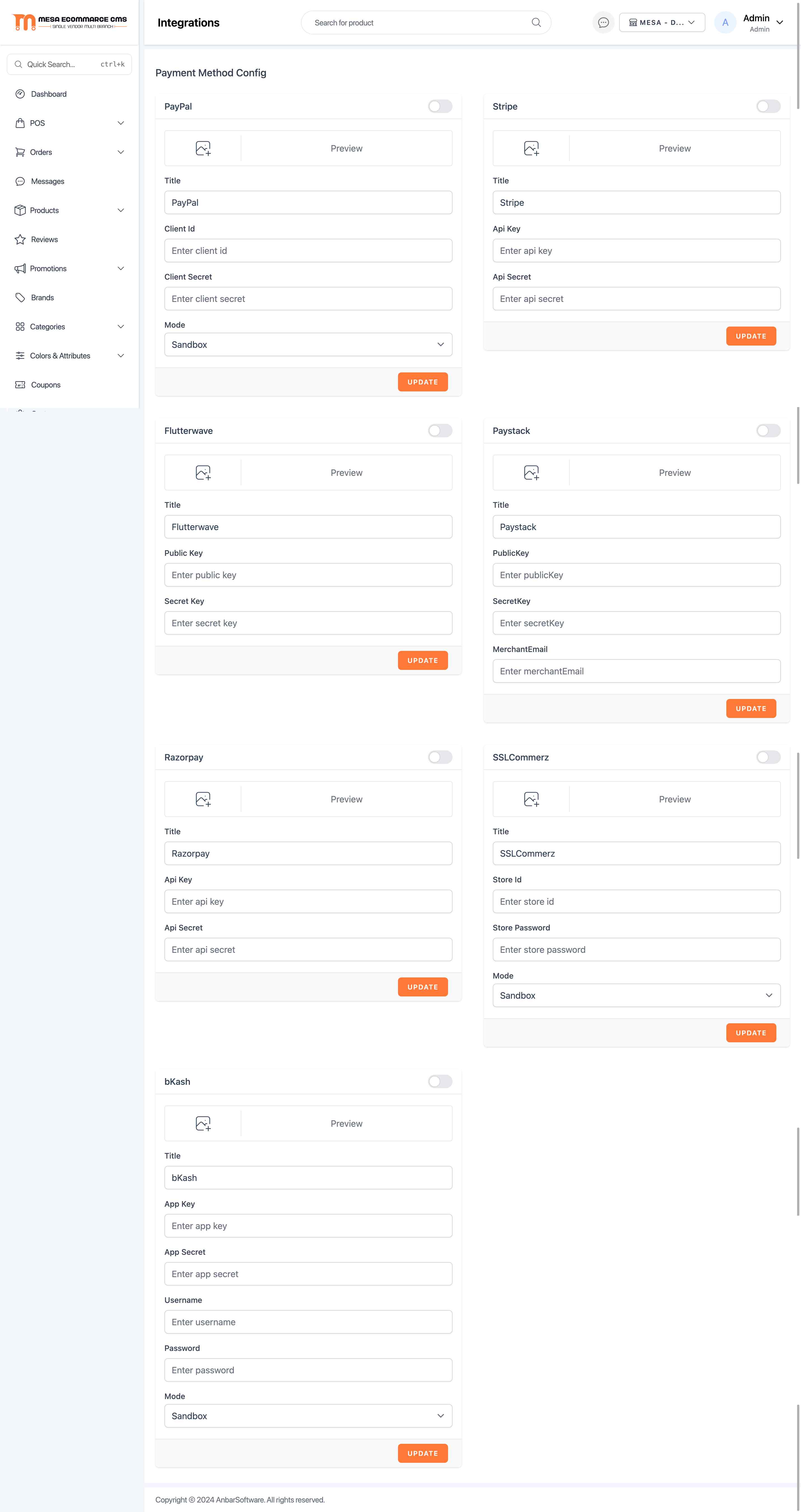Focus the Stripe Api Key field

coord(637,251)
